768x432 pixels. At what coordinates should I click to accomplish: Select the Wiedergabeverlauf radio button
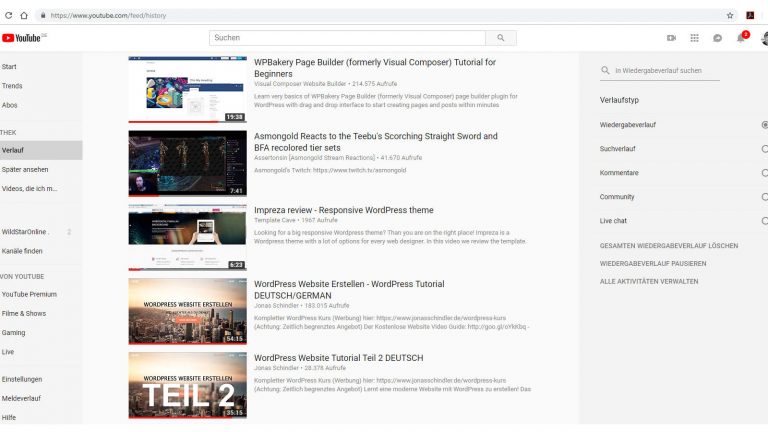(765, 125)
